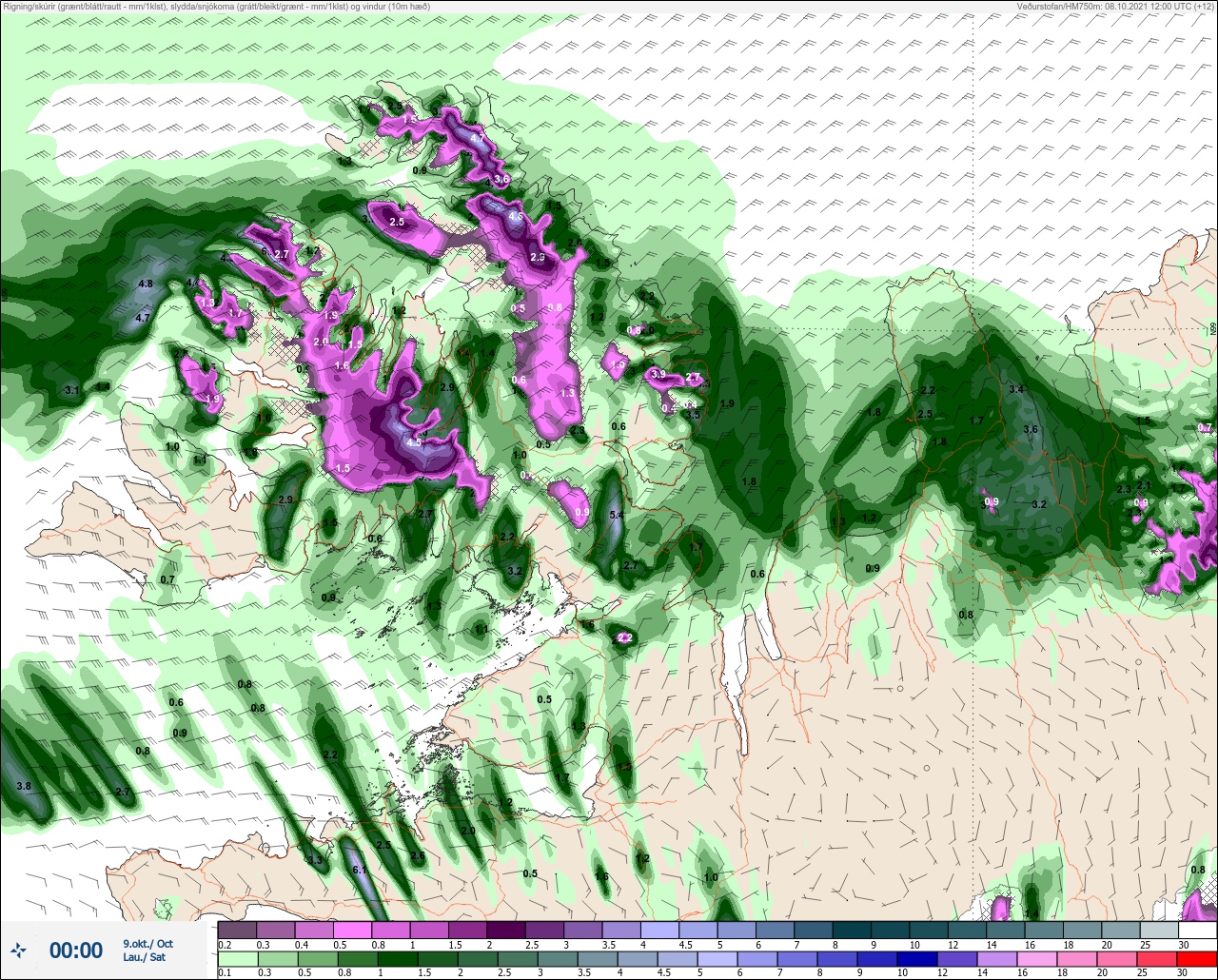Click the 'Lau./ Sat' weekday label
The width and height of the screenshot is (1218, 980).
[x=144, y=957]
